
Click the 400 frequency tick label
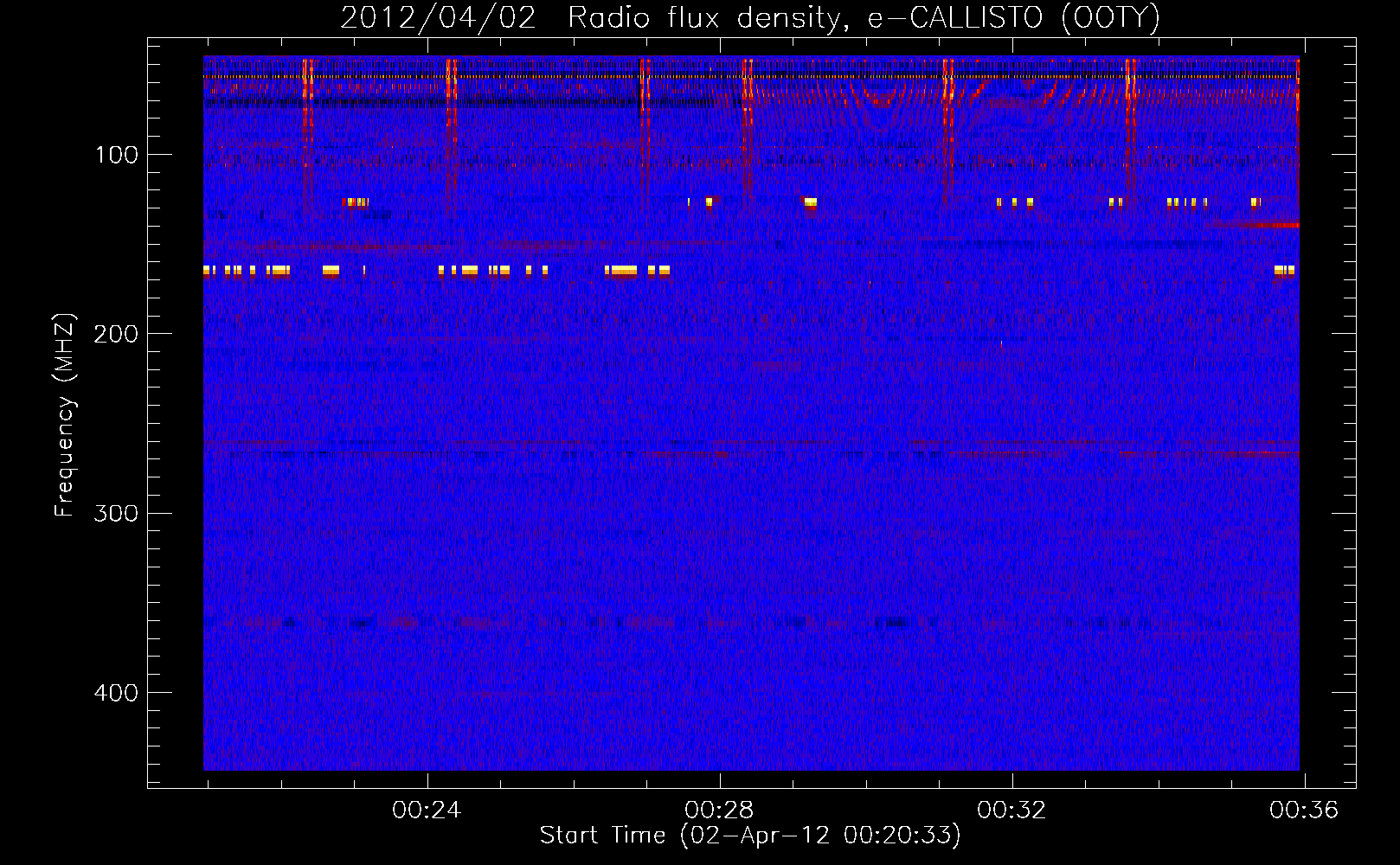pos(115,693)
